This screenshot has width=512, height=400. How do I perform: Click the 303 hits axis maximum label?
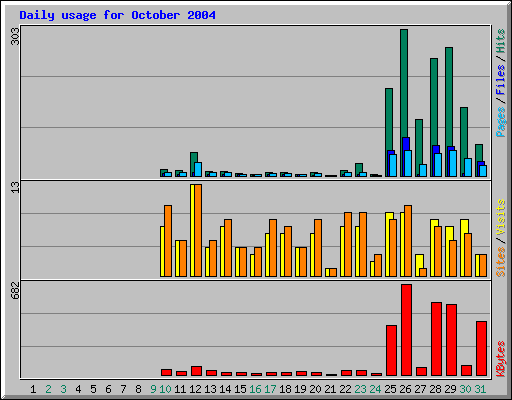tap(16, 36)
